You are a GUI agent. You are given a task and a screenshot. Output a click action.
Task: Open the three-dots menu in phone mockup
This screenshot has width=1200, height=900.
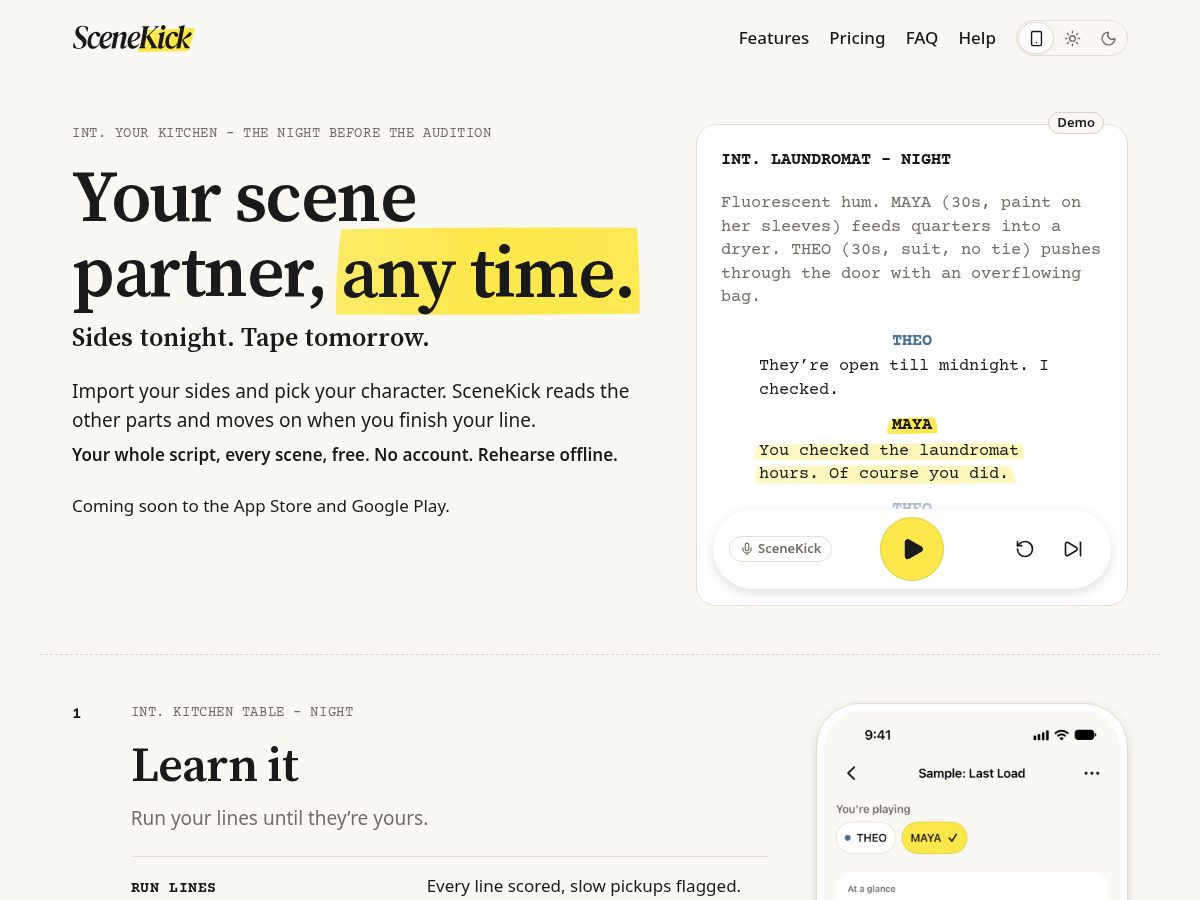point(1092,773)
